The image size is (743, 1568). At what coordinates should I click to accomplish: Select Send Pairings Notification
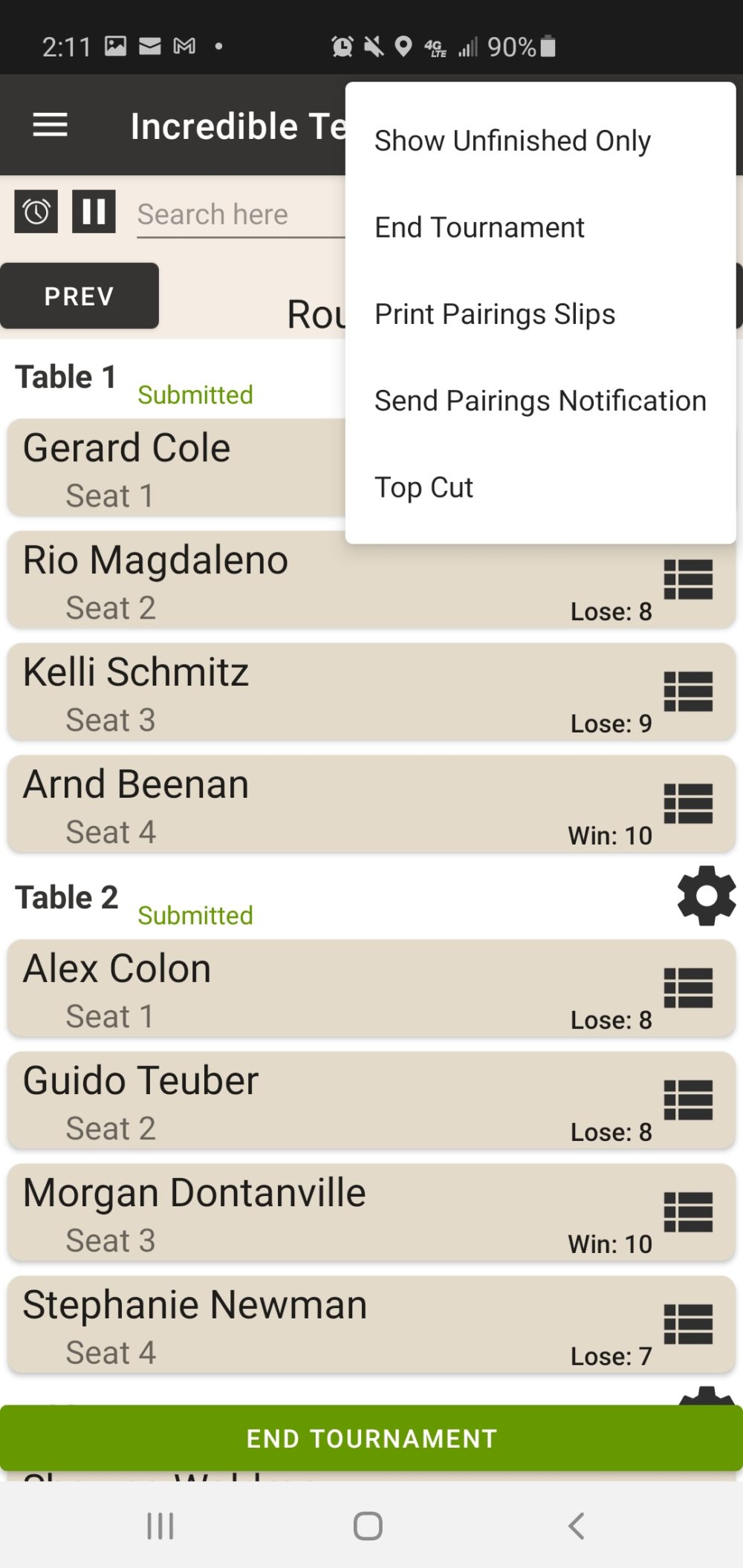(540, 401)
